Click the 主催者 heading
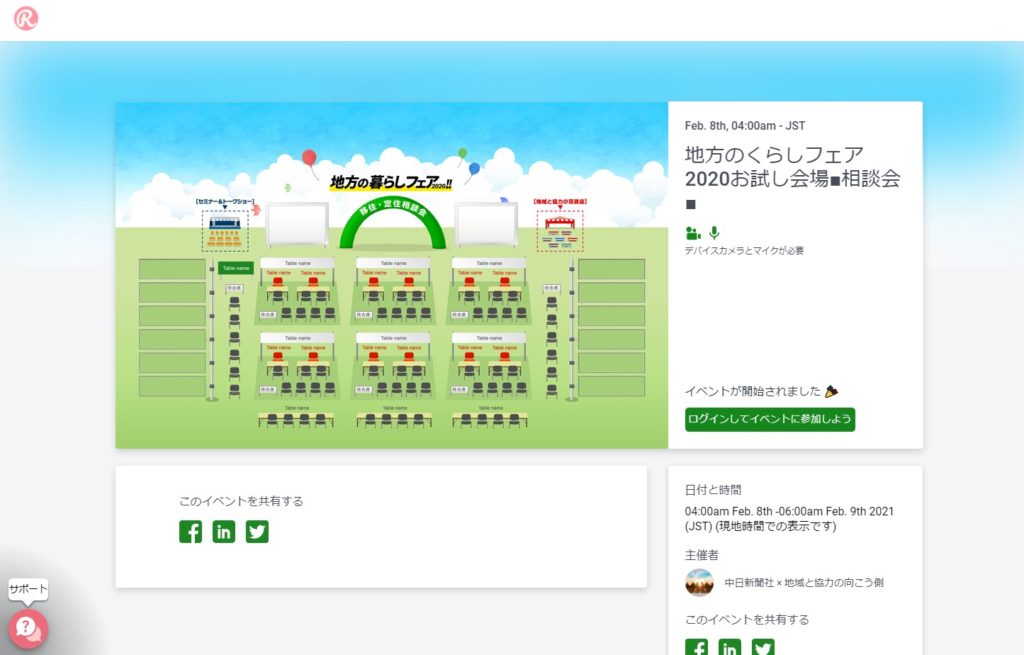The image size is (1024, 655). pyautogui.click(x=701, y=555)
